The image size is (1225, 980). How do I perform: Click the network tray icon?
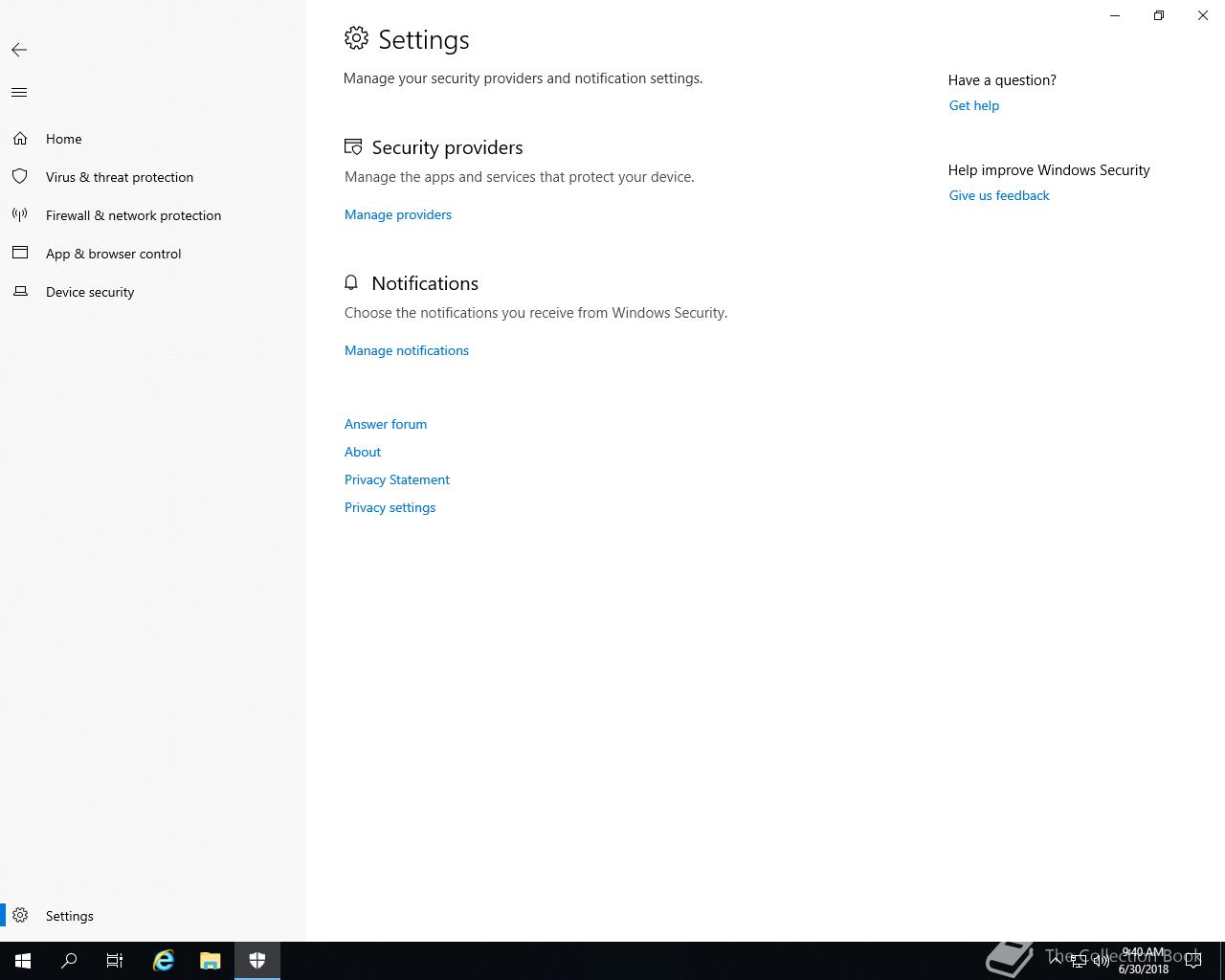tap(1078, 961)
